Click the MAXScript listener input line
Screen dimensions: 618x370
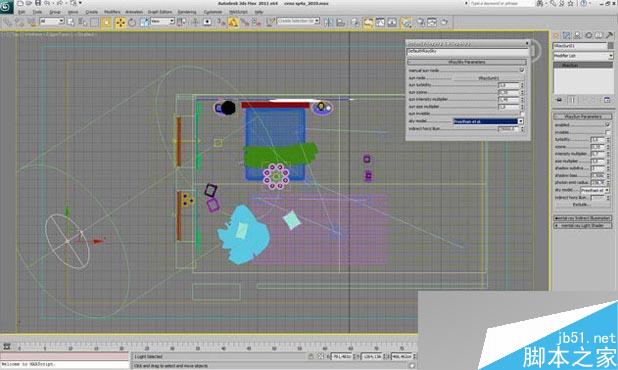point(65,364)
